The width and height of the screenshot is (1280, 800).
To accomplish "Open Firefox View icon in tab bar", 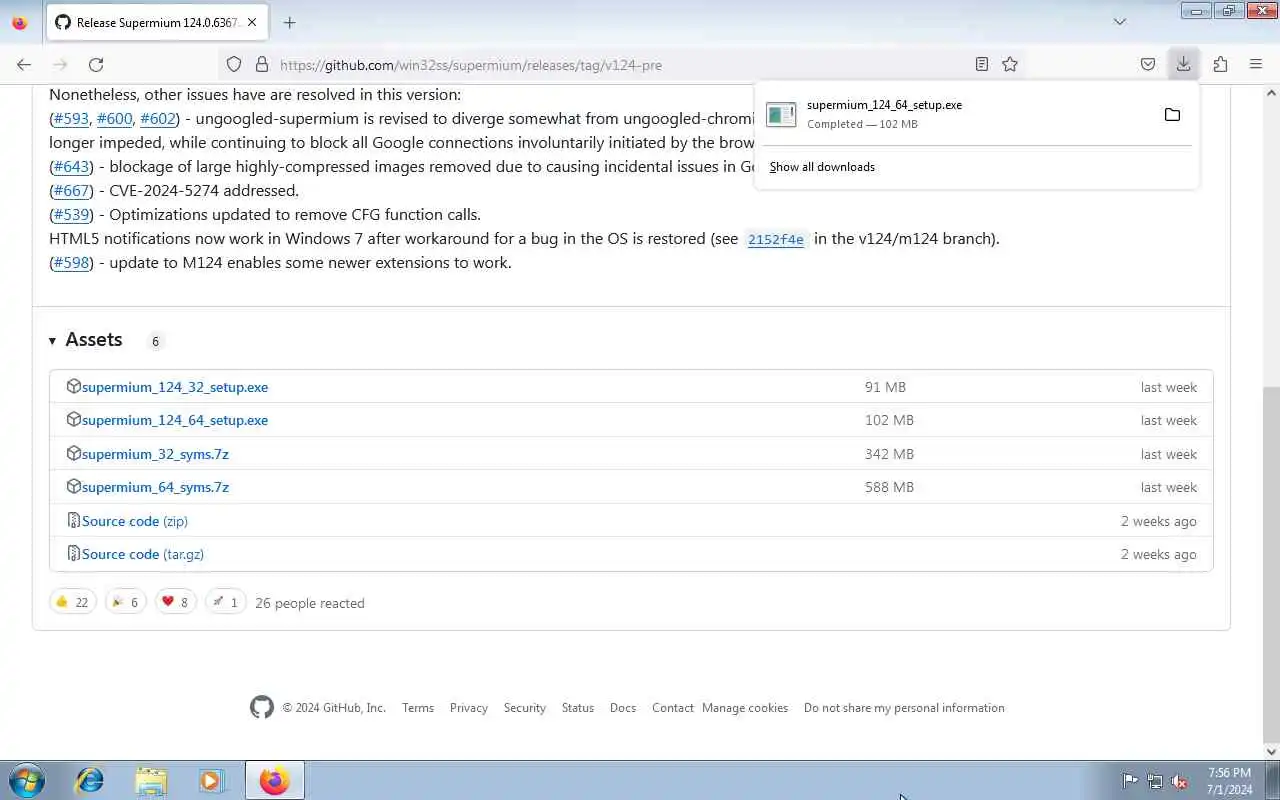I will [19, 22].
